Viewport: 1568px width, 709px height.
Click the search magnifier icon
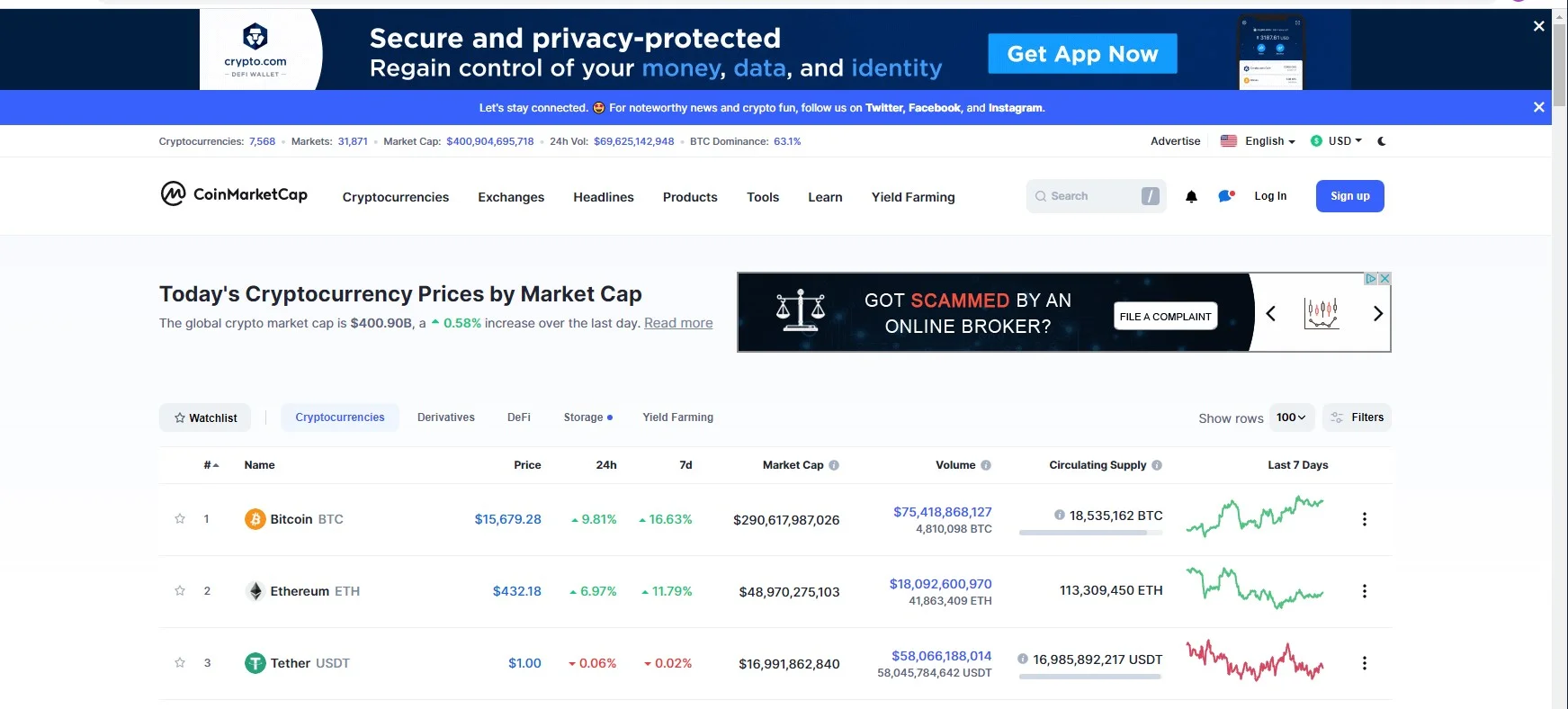1041,196
